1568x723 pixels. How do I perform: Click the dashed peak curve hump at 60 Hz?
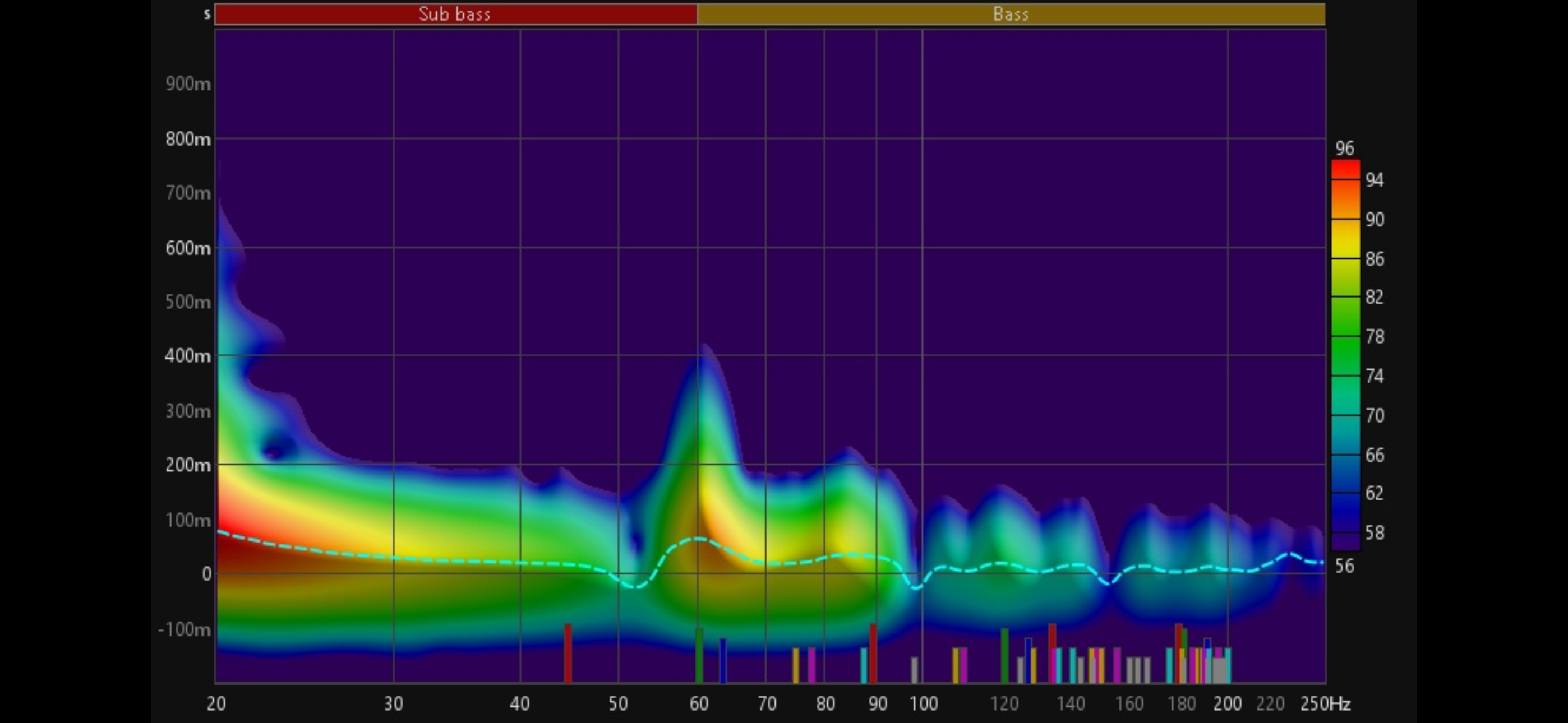pos(698,539)
